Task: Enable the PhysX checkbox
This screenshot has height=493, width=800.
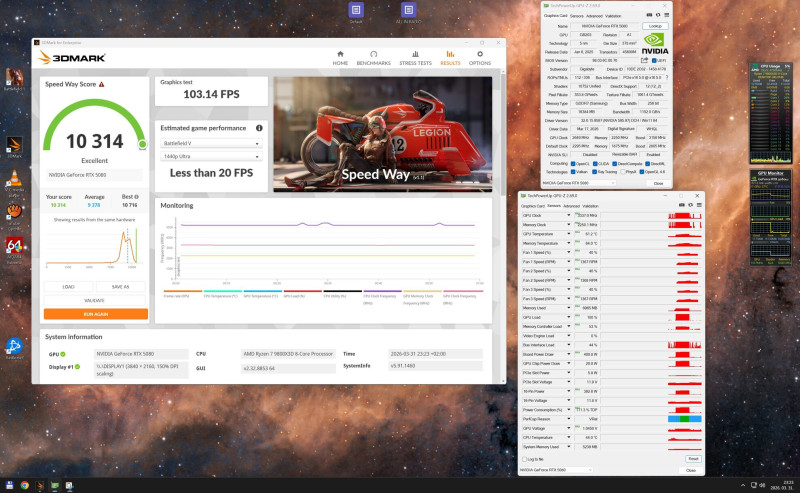Action: tap(622, 172)
